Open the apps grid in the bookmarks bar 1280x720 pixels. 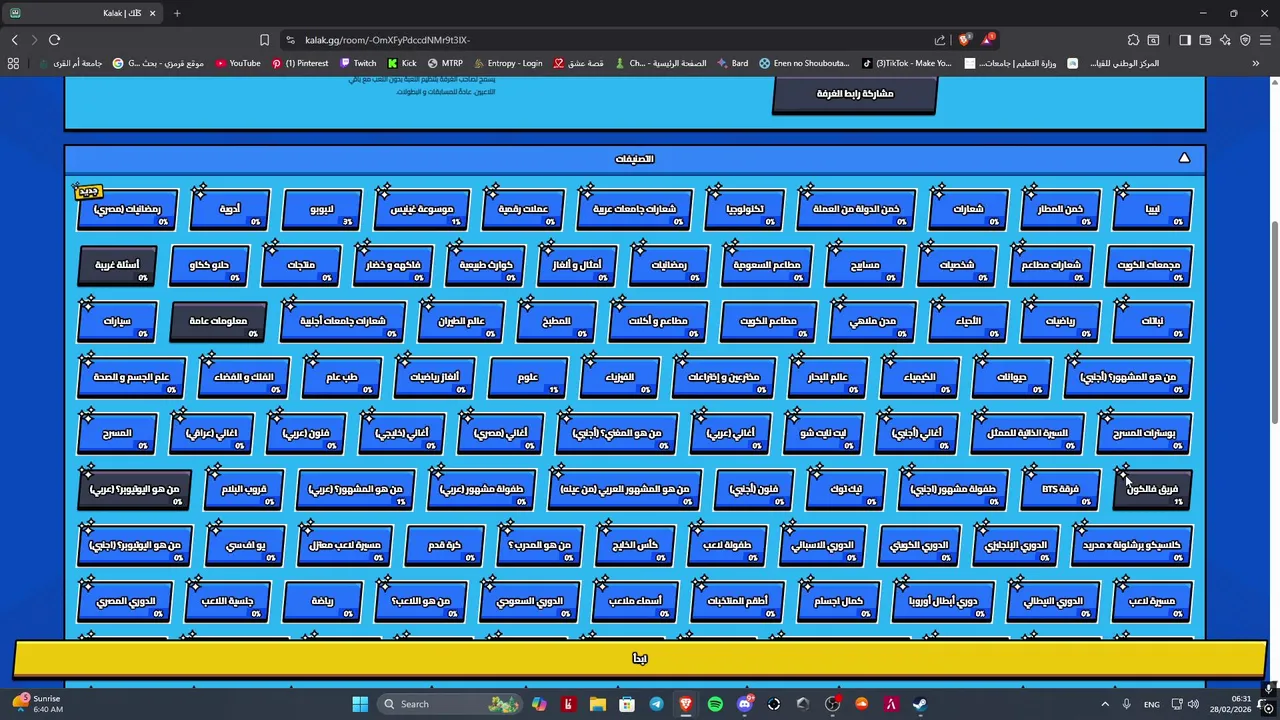[13, 63]
